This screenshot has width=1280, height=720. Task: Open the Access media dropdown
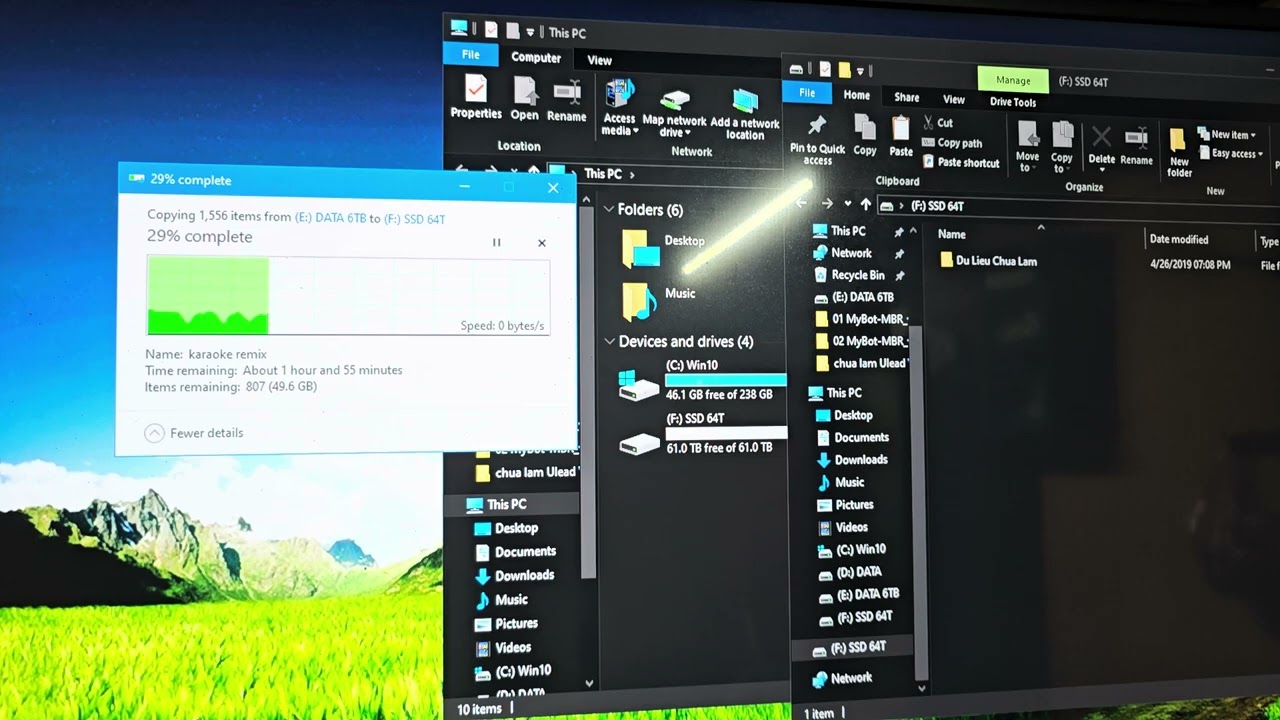[x=619, y=108]
